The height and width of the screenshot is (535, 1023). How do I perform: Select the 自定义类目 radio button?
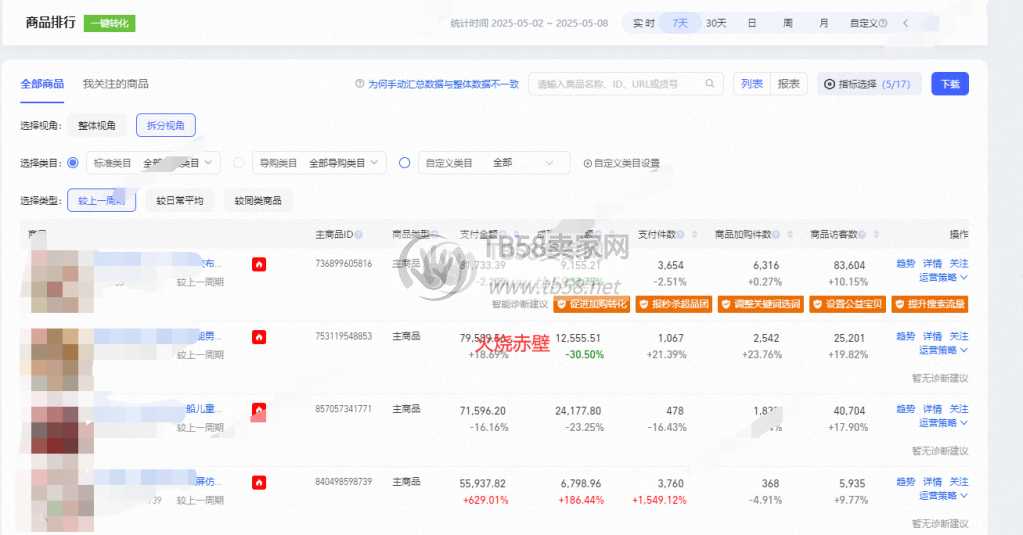point(405,162)
